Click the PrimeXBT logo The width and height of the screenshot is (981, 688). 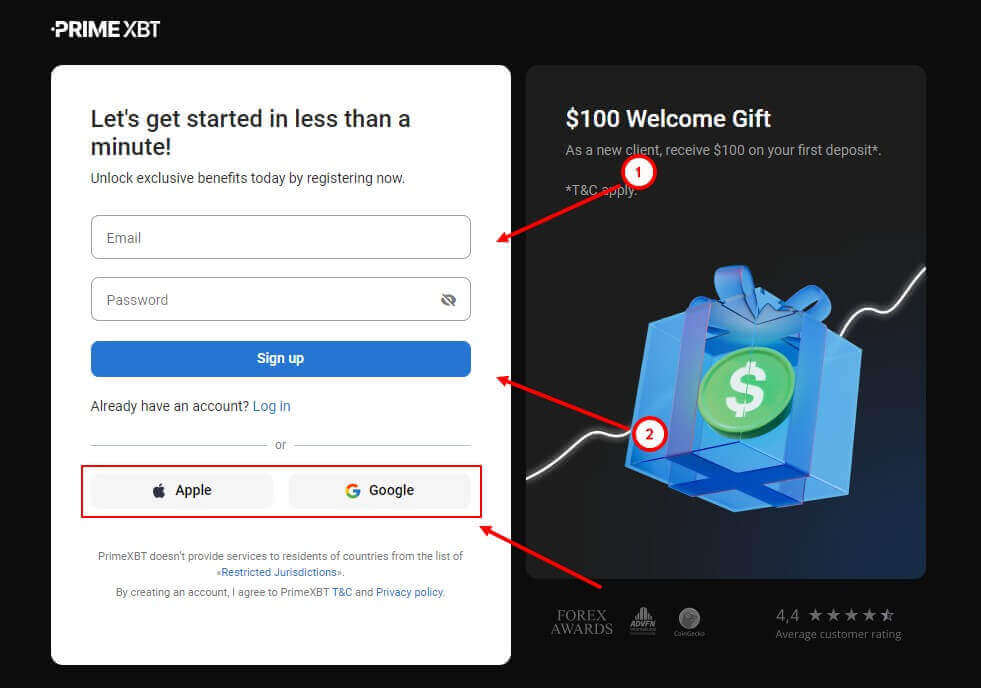(106, 29)
